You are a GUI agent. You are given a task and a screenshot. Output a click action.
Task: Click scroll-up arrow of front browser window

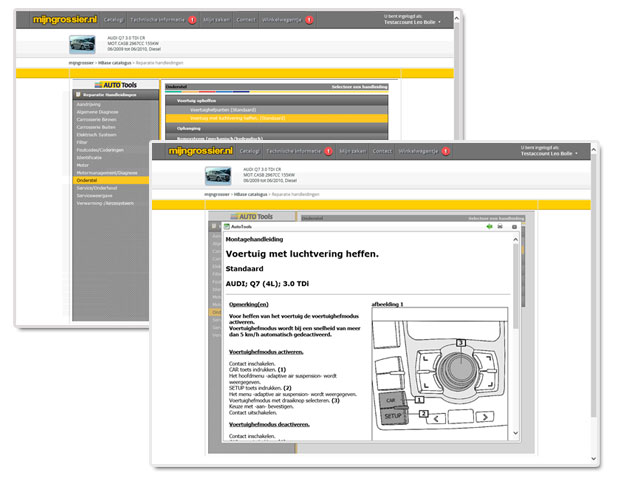pos(593,149)
